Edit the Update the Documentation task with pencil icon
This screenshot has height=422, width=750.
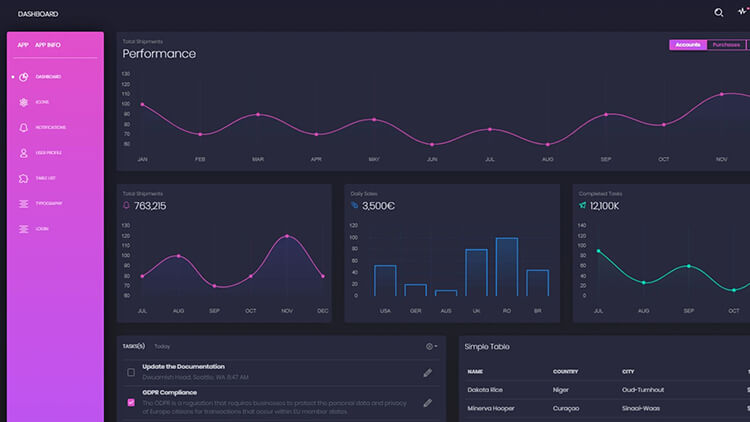(x=428, y=373)
